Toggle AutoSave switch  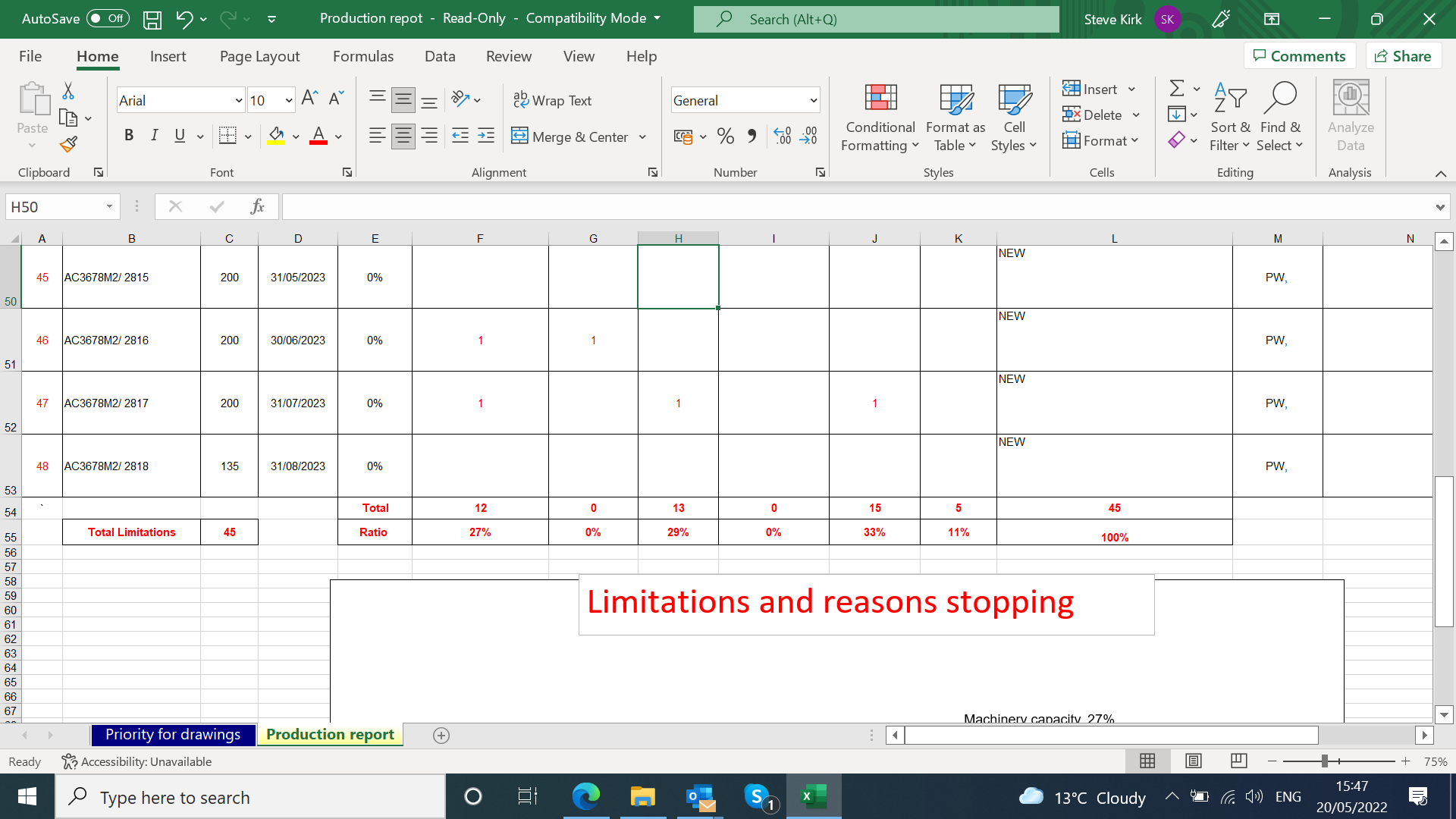tap(108, 18)
